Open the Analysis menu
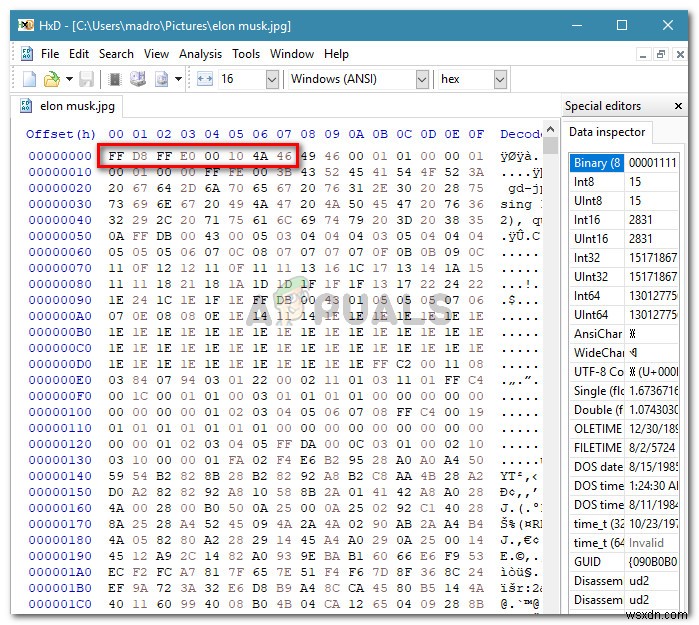This screenshot has width=699, height=625. (x=200, y=54)
